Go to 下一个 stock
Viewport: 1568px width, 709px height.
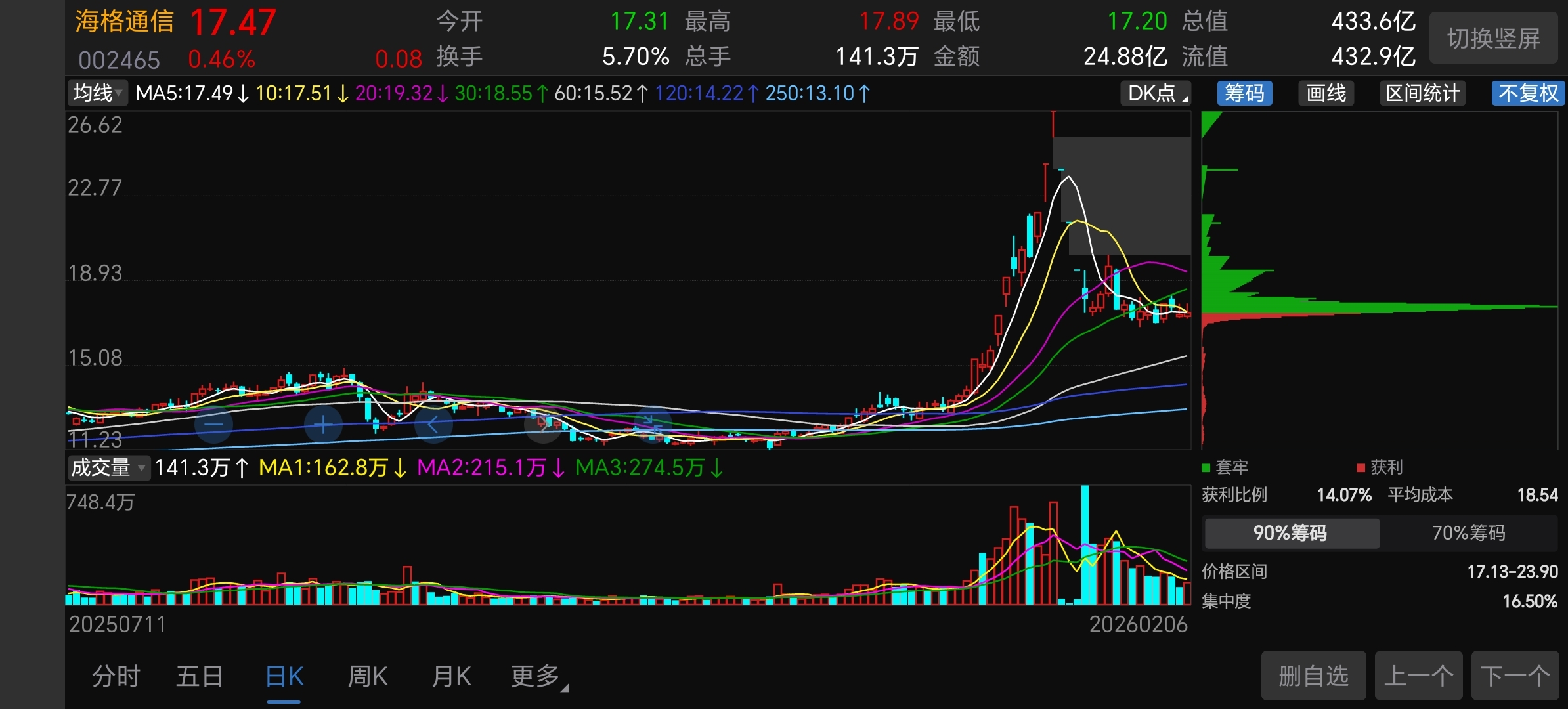pos(1514,676)
